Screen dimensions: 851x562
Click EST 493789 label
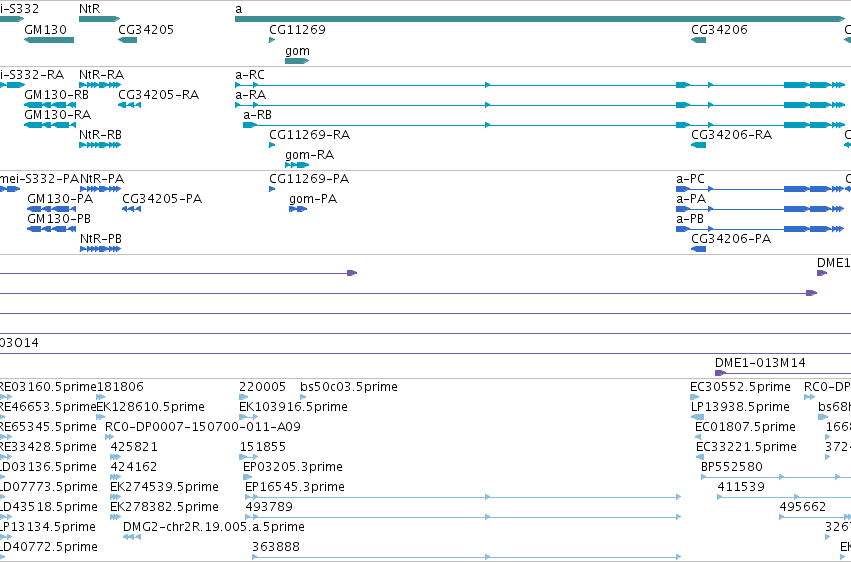click(x=269, y=507)
